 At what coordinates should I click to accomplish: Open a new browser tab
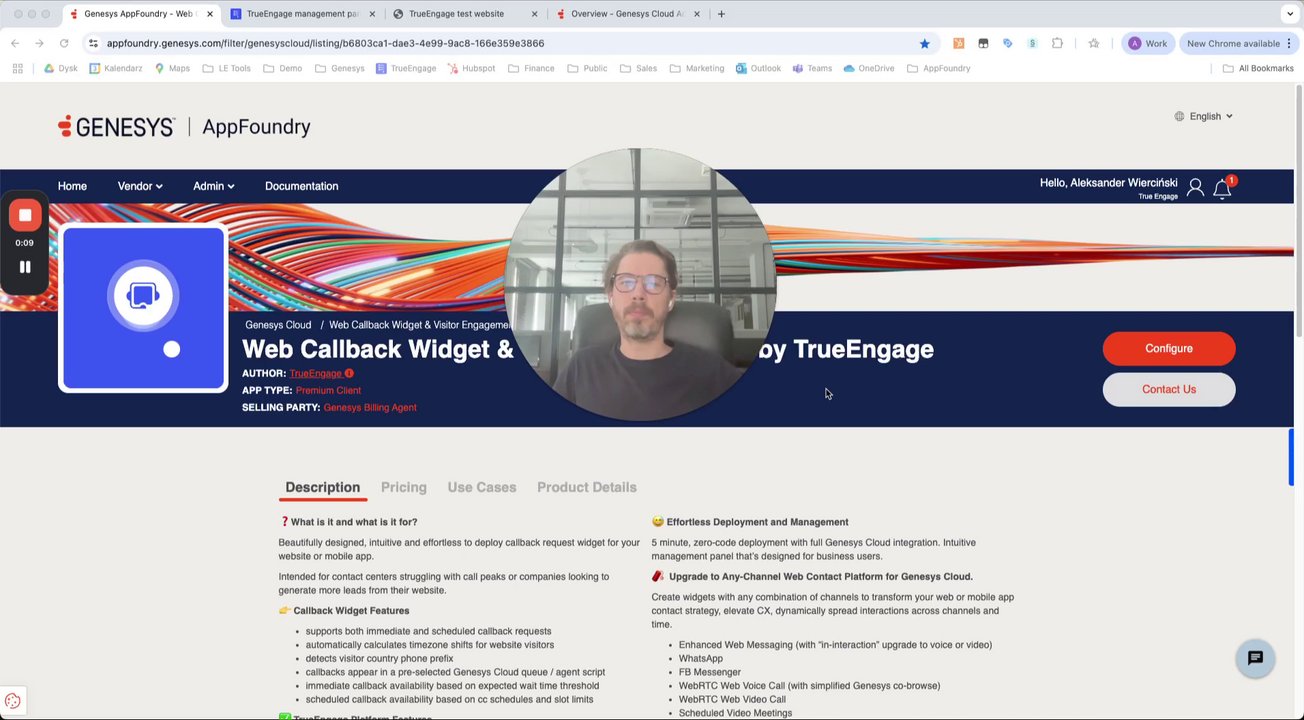[x=721, y=14]
